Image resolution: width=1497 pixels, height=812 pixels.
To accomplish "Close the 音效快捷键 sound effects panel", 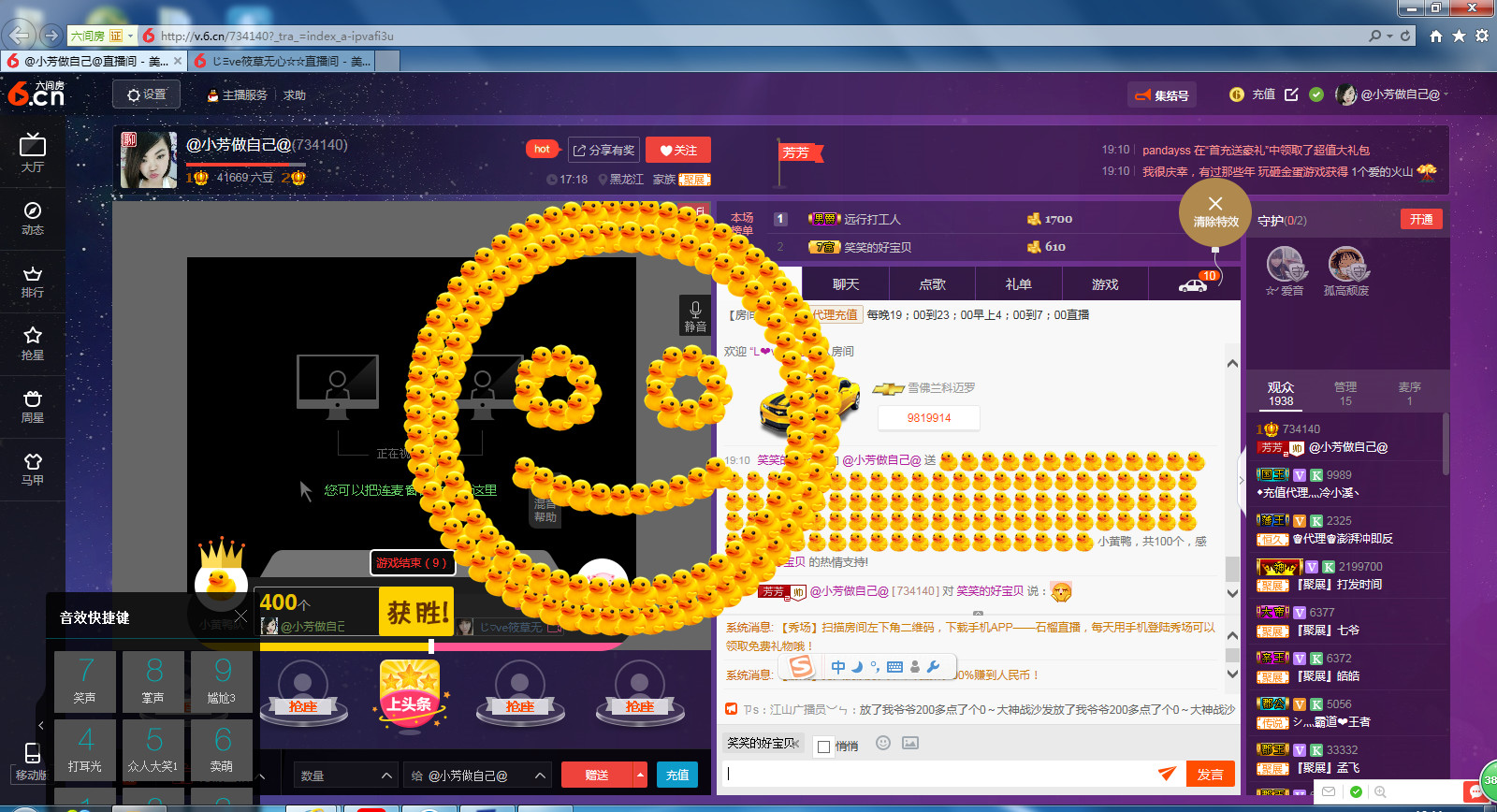I will click(x=240, y=616).
